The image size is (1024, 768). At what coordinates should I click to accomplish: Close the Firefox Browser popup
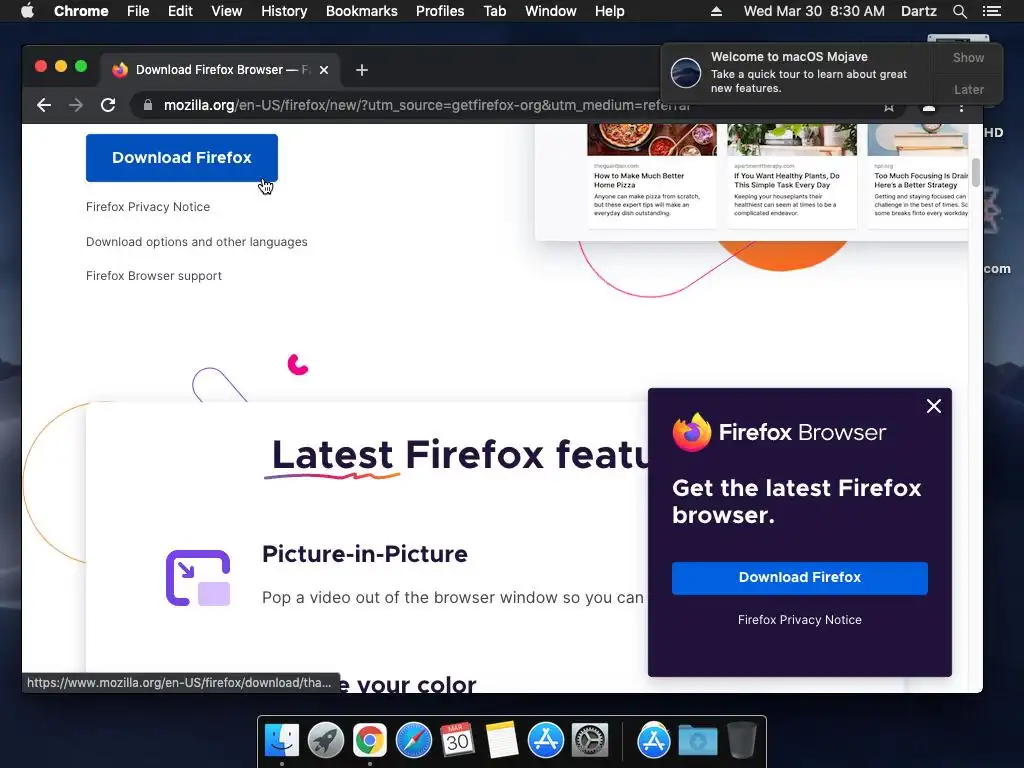(934, 406)
